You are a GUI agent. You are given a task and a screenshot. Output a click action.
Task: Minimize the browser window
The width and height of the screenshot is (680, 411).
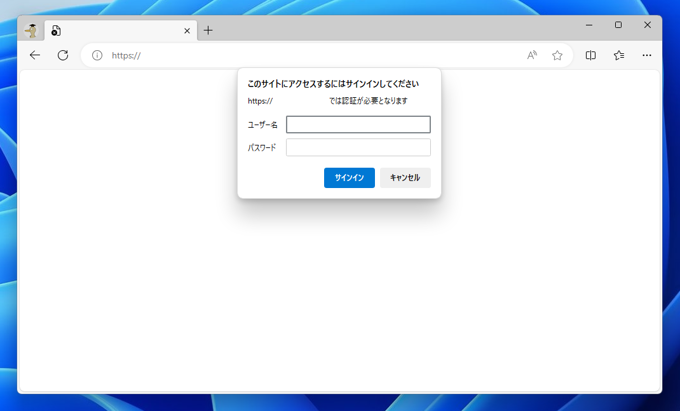tap(589, 25)
